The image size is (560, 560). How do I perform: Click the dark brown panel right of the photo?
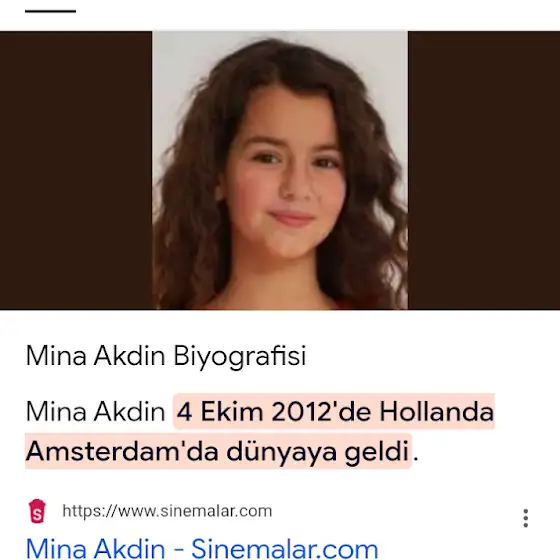484,170
